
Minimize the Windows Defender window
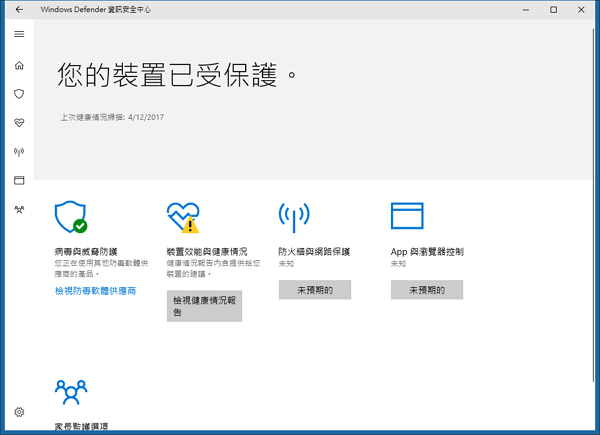[x=526, y=10]
